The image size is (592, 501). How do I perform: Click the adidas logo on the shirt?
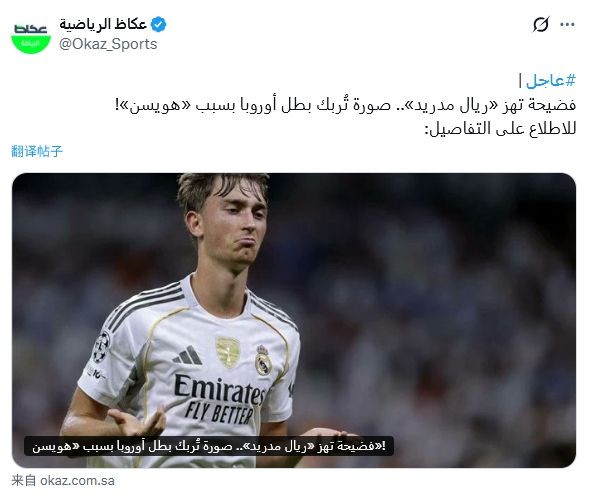187,355
